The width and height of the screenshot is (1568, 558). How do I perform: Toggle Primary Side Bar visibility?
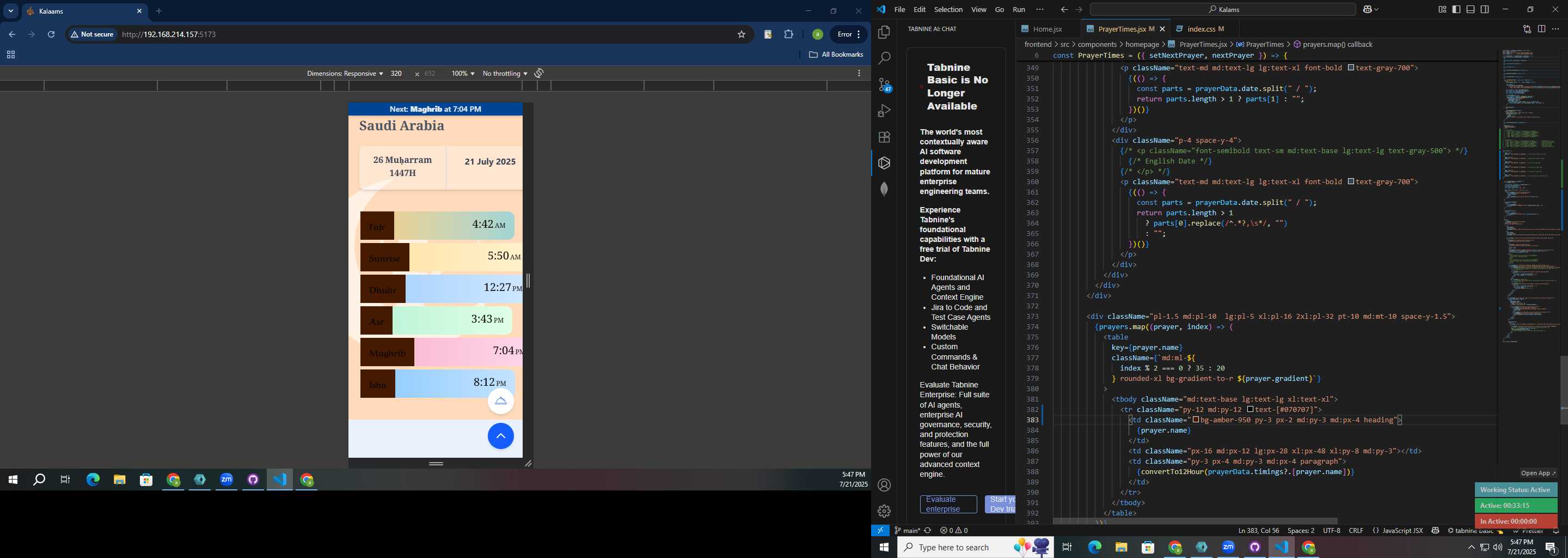[x=1456, y=10]
